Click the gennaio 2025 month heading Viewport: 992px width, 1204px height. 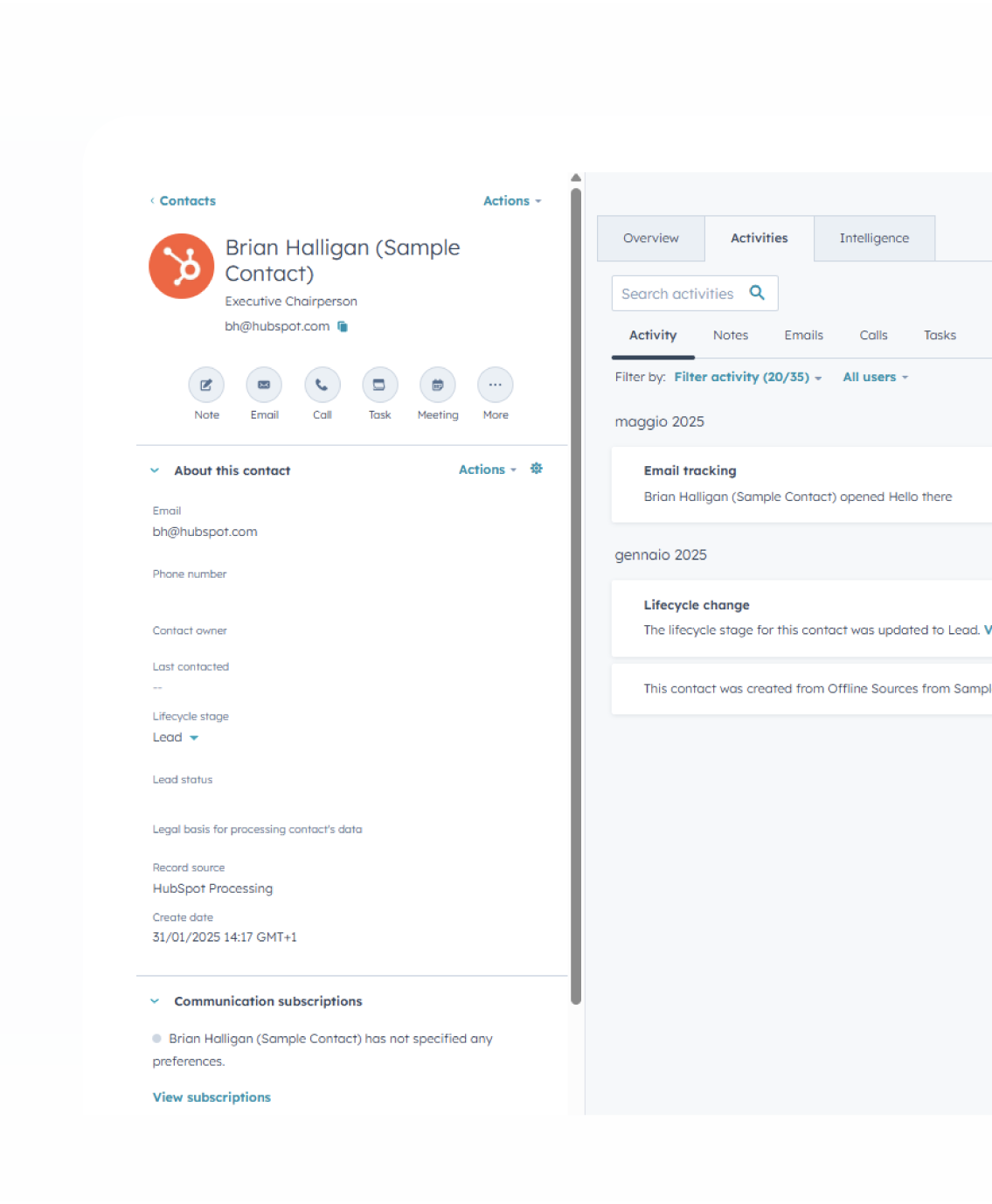661,555
